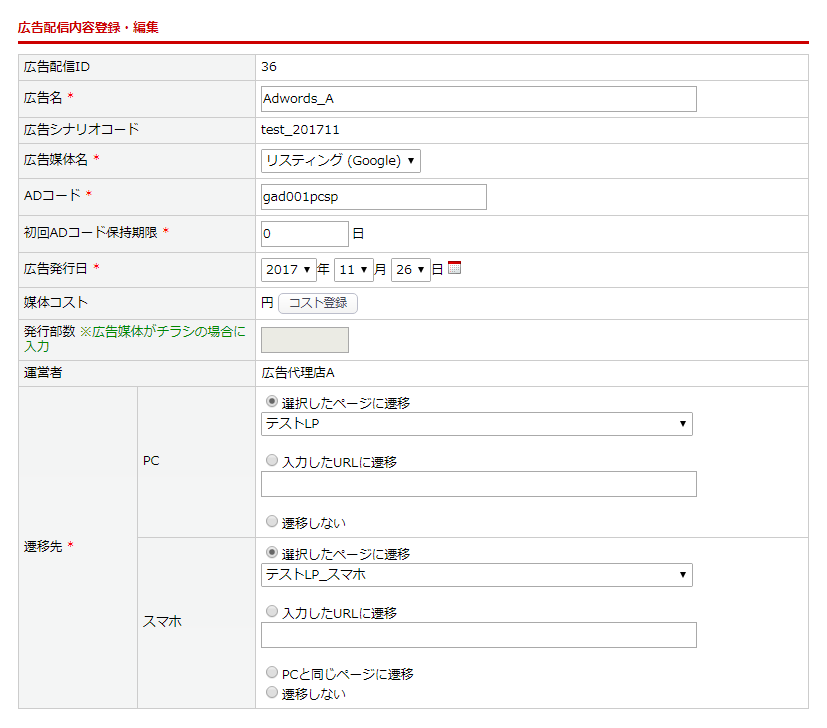
Task: Open the day dropdown showing 26
Action: click(410, 270)
